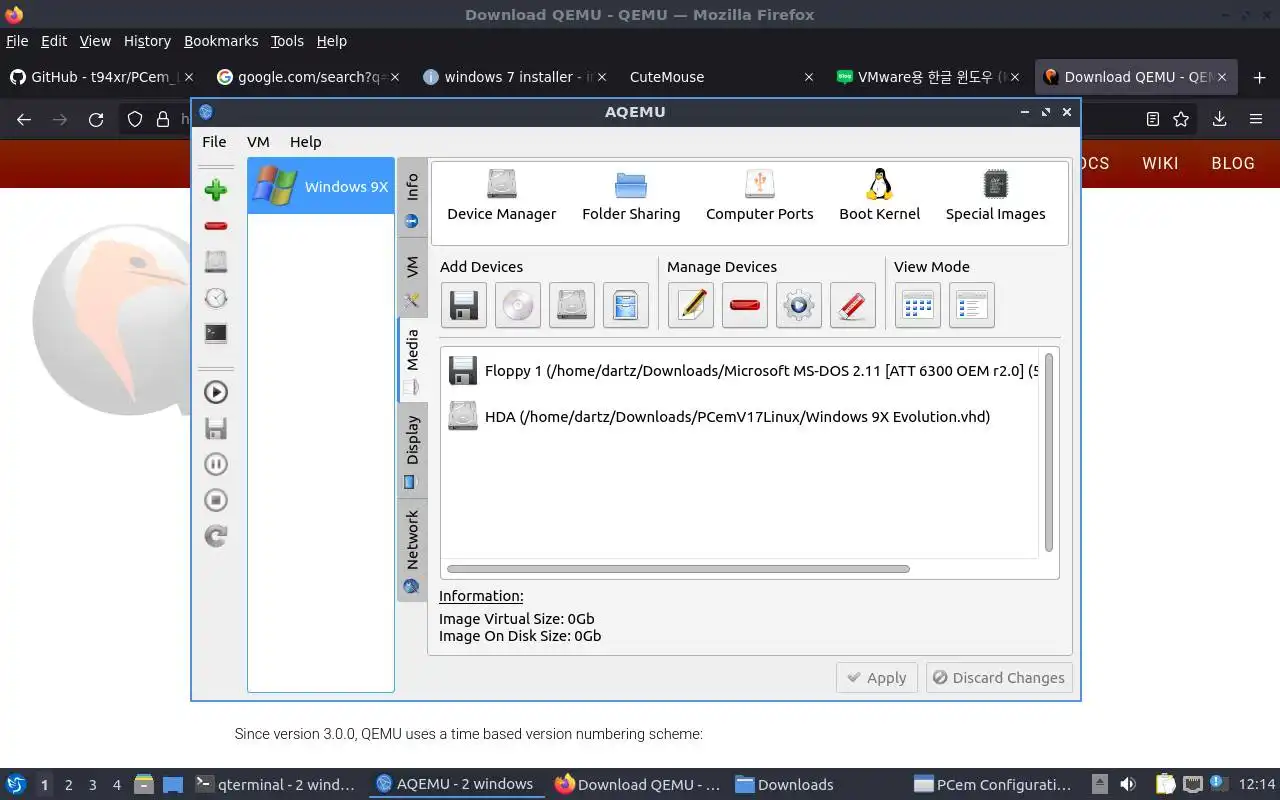Open AQEMU File menu

(214, 142)
